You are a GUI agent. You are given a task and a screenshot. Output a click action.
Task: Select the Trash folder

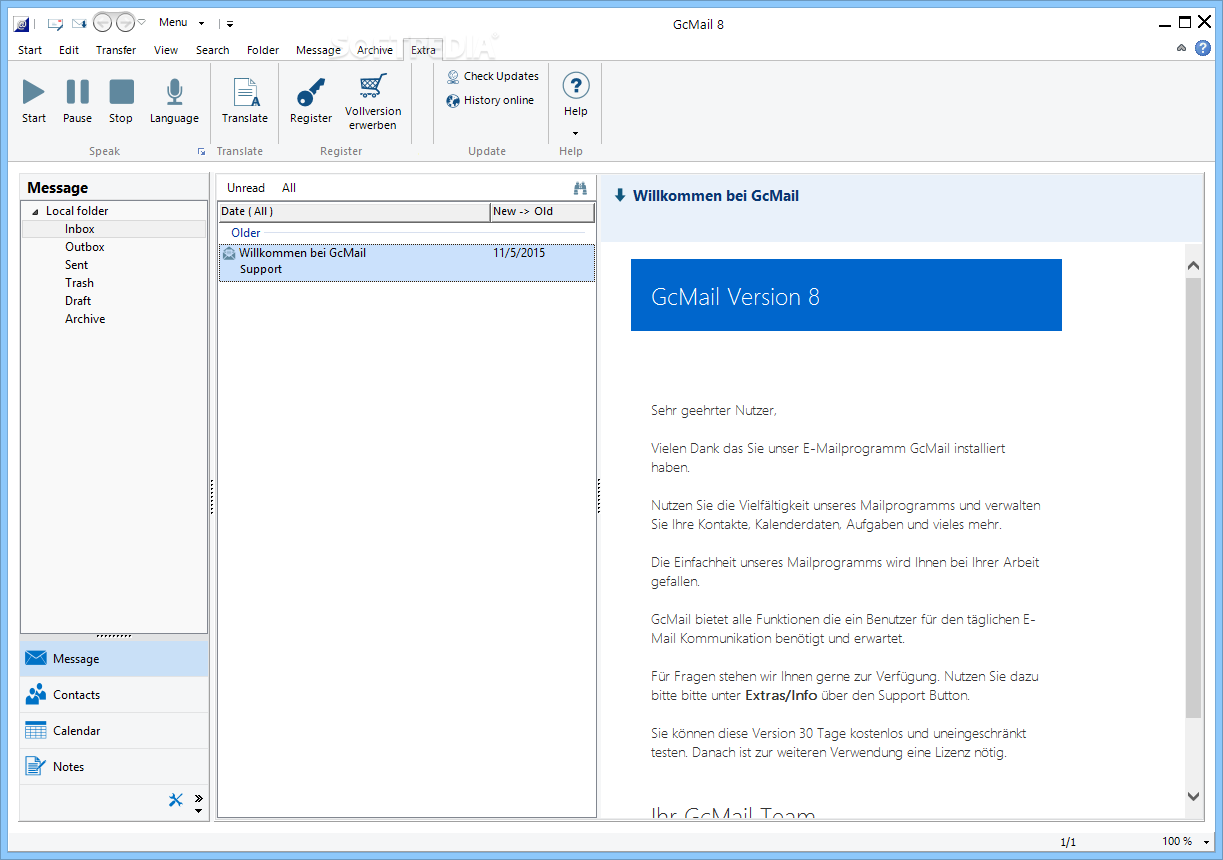[x=80, y=283]
